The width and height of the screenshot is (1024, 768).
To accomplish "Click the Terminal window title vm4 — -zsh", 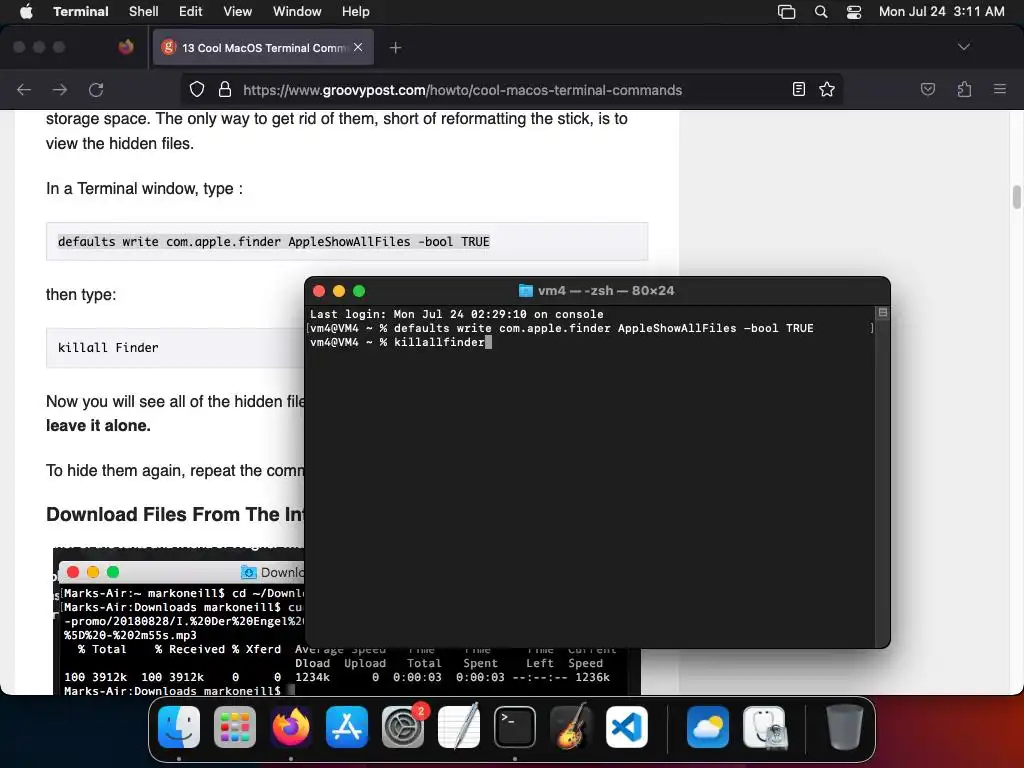I will click(x=605, y=291).
